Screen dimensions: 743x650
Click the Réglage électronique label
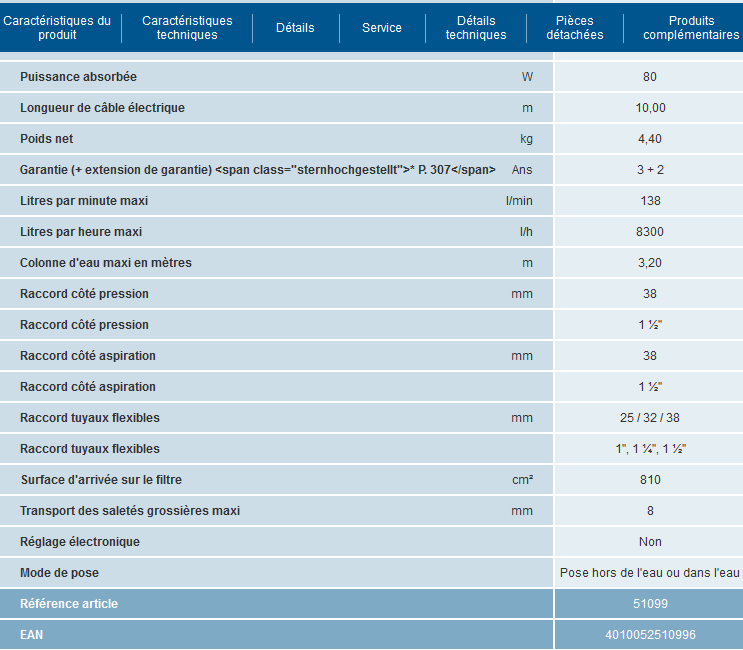coord(80,542)
